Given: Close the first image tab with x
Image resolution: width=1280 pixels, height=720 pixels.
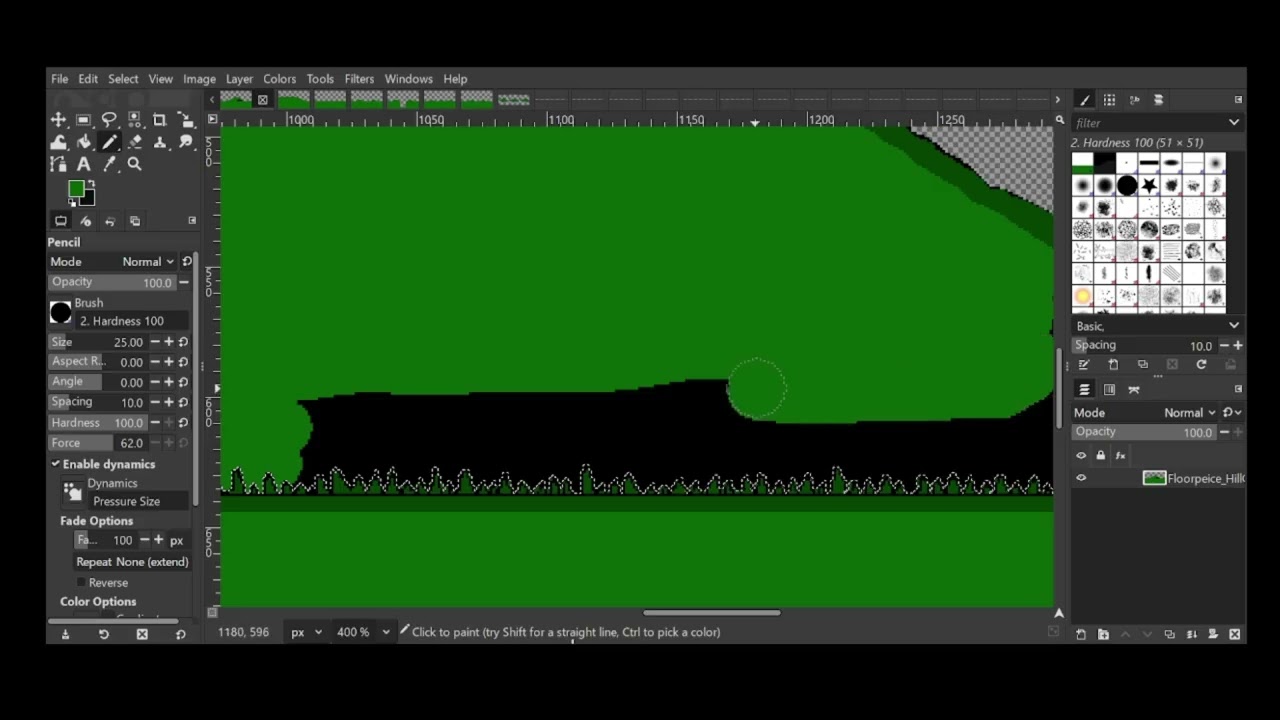Looking at the screenshot, I should click(263, 100).
